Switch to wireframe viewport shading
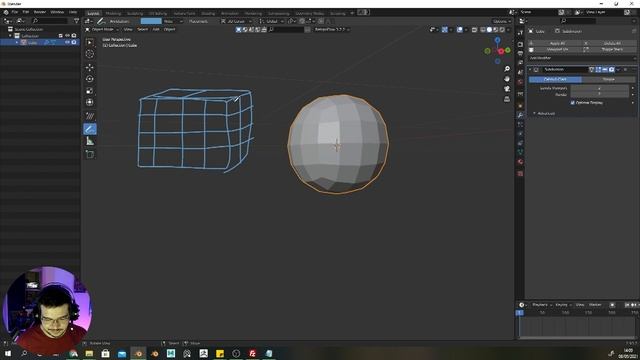The image size is (640, 360). click(483, 30)
